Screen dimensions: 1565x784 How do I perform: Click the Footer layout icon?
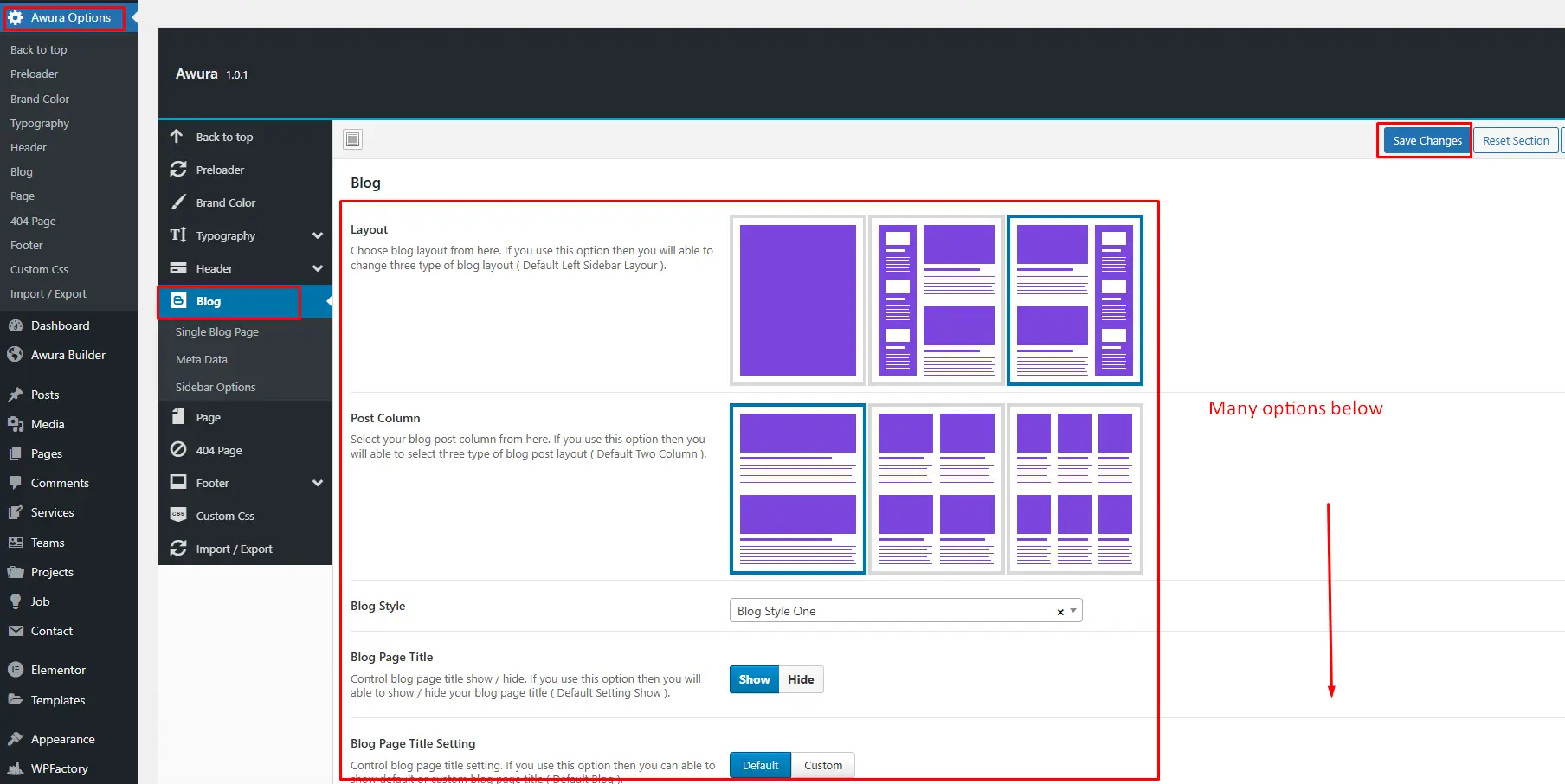pyautogui.click(x=178, y=482)
